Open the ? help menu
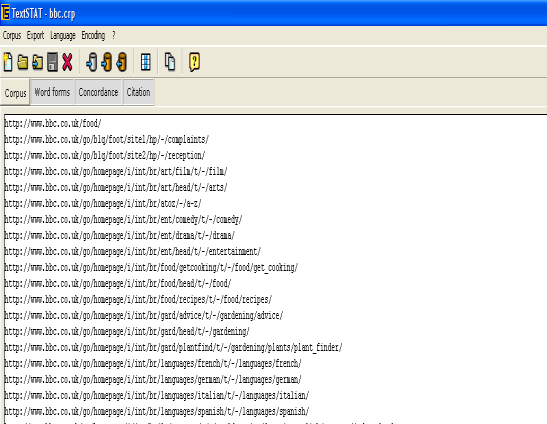Image resolution: width=547 pixels, height=424 pixels. (x=114, y=35)
